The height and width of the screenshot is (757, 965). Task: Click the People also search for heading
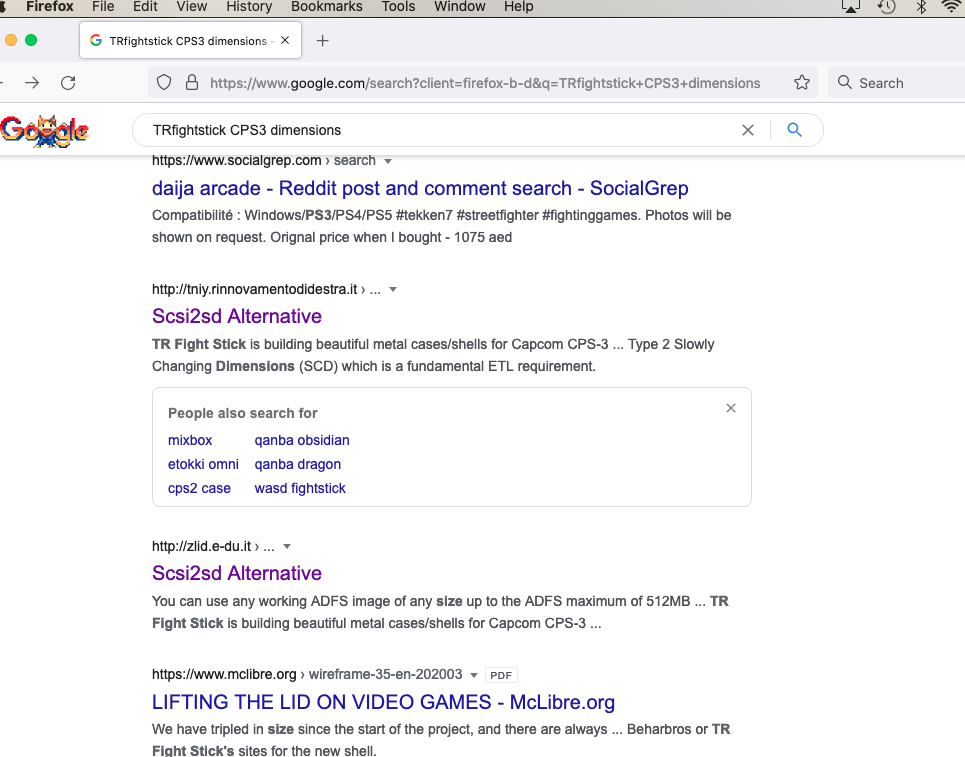(242, 414)
